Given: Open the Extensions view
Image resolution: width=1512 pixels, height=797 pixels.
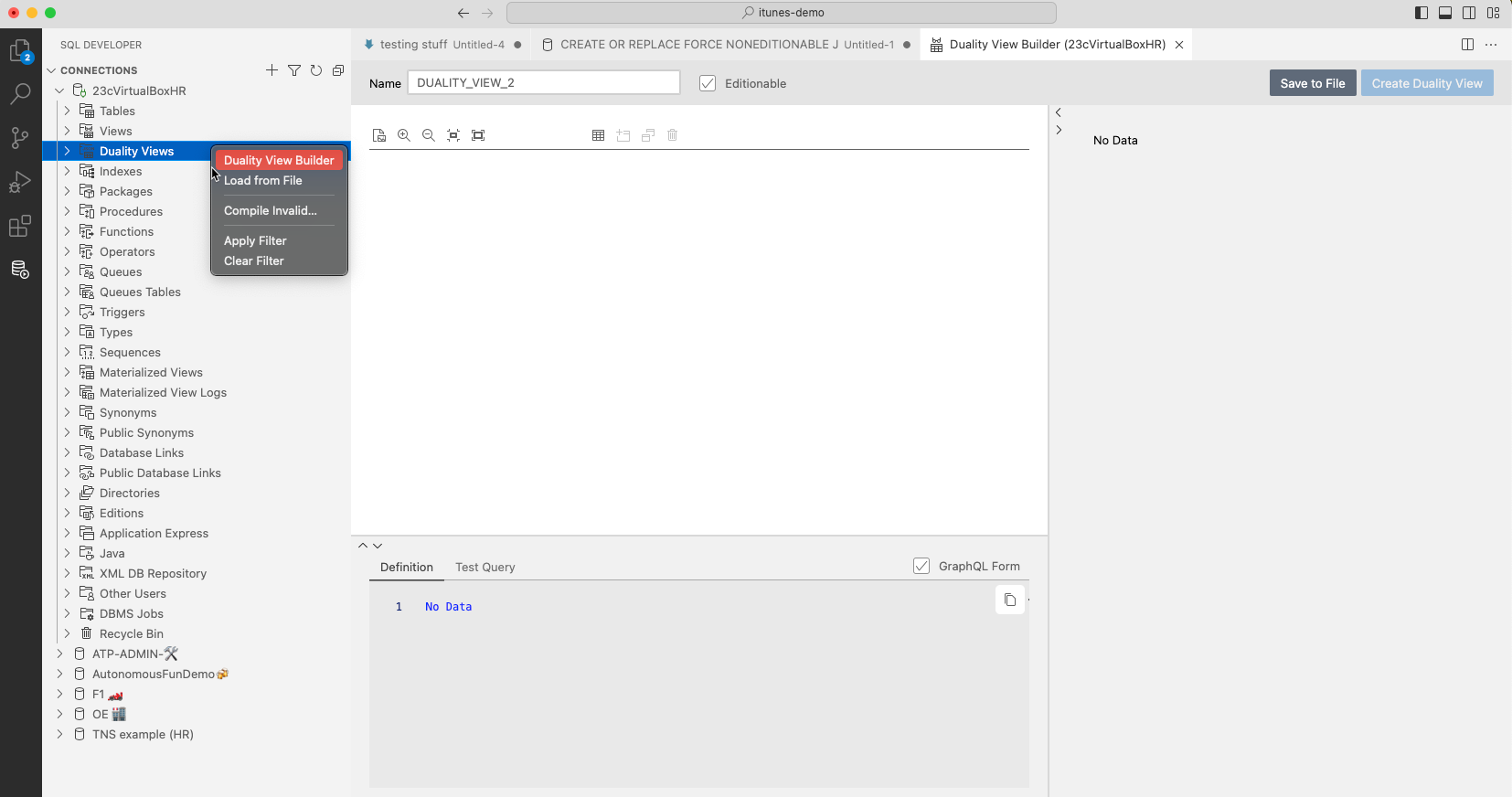Looking at the screenshot, I should point(20,226).
